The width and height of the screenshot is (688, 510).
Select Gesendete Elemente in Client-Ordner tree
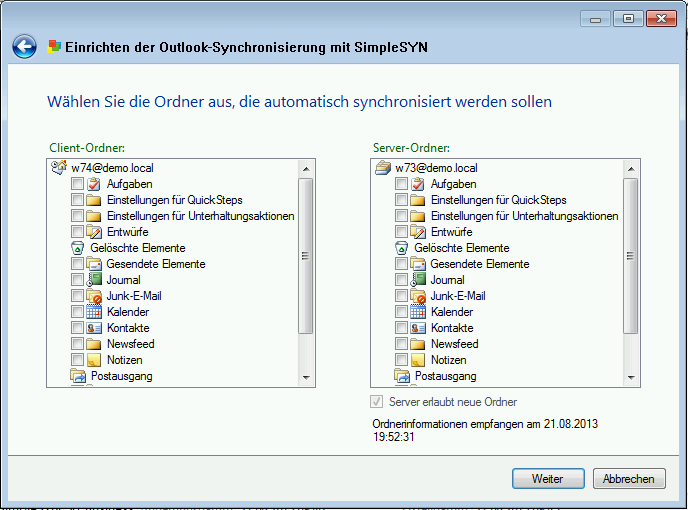155,264
